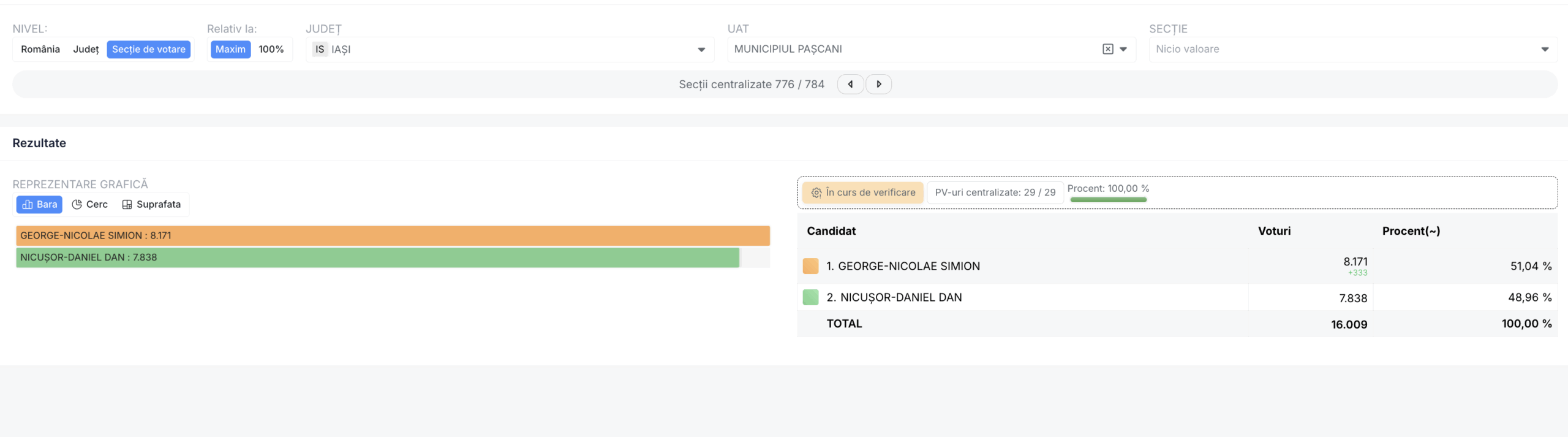Click the orange swatch for George-Nicolae Simion
Image resolution: width=1568 pixels, height=437 pixels.
[810, 266]
